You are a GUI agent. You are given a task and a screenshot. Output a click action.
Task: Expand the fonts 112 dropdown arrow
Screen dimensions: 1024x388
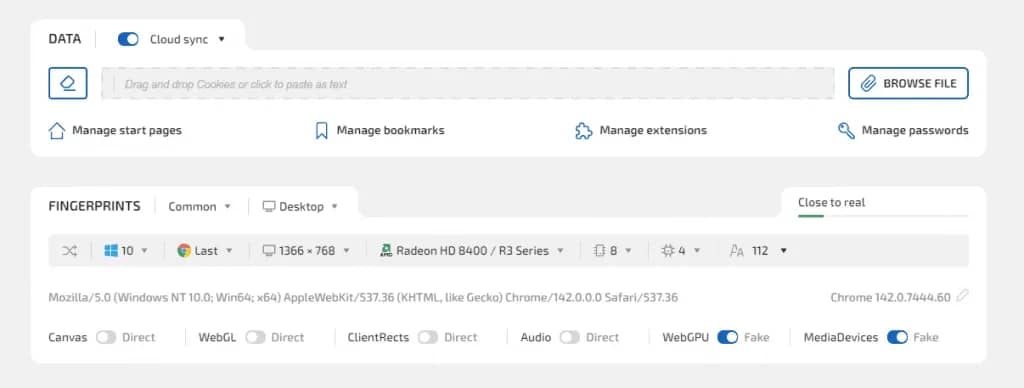pyautogui.click(x=783, y=251)
